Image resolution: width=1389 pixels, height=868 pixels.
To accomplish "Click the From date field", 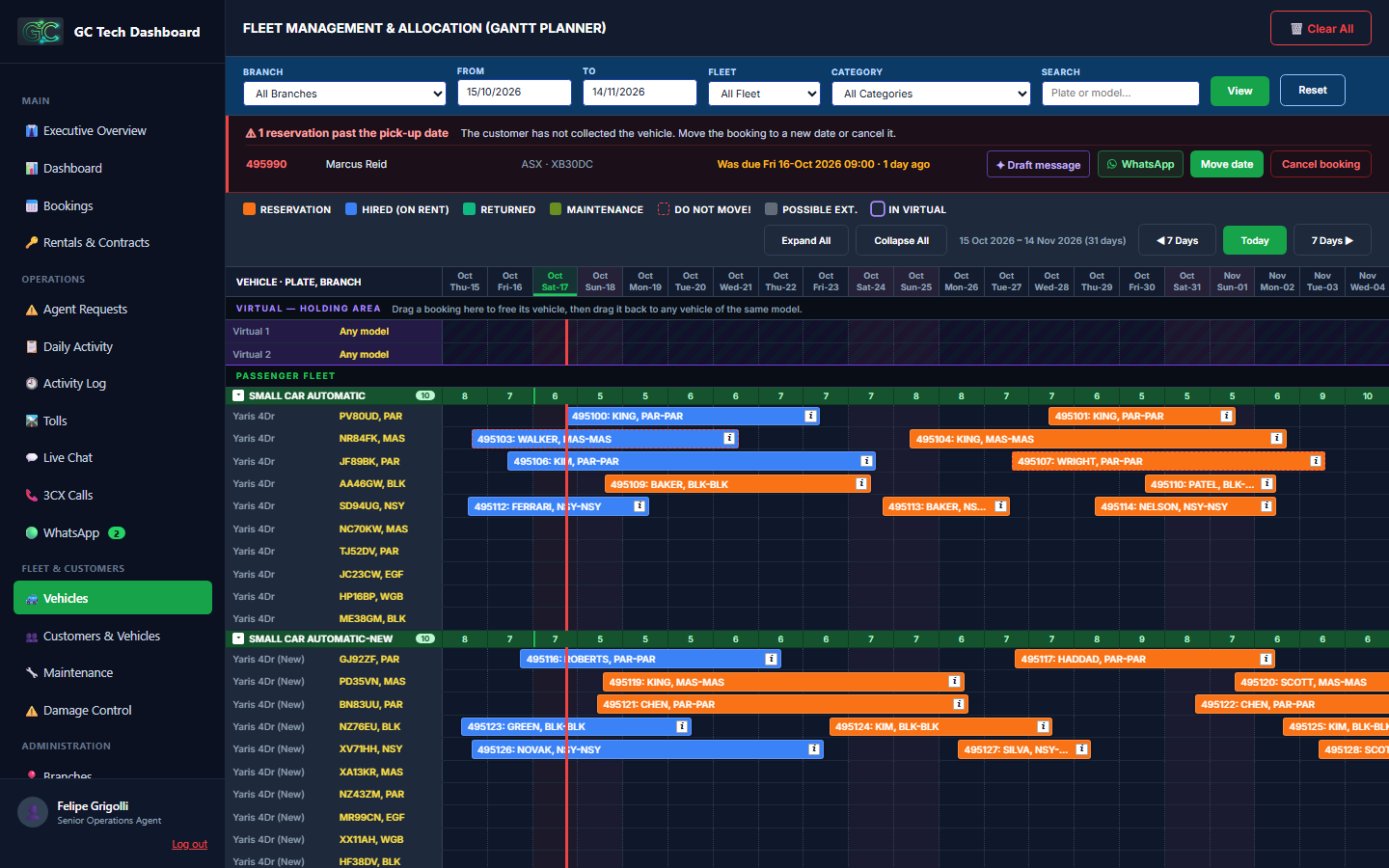I will (x=514, y=93).
